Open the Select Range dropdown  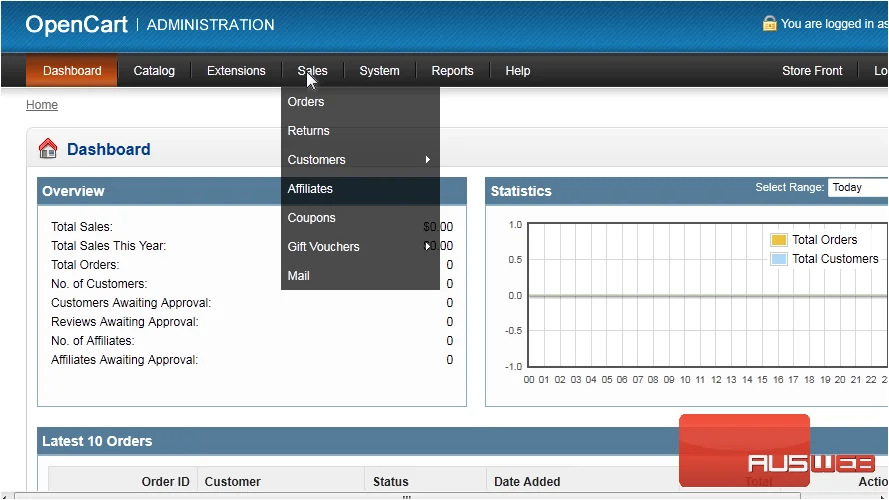click(858, 188)
